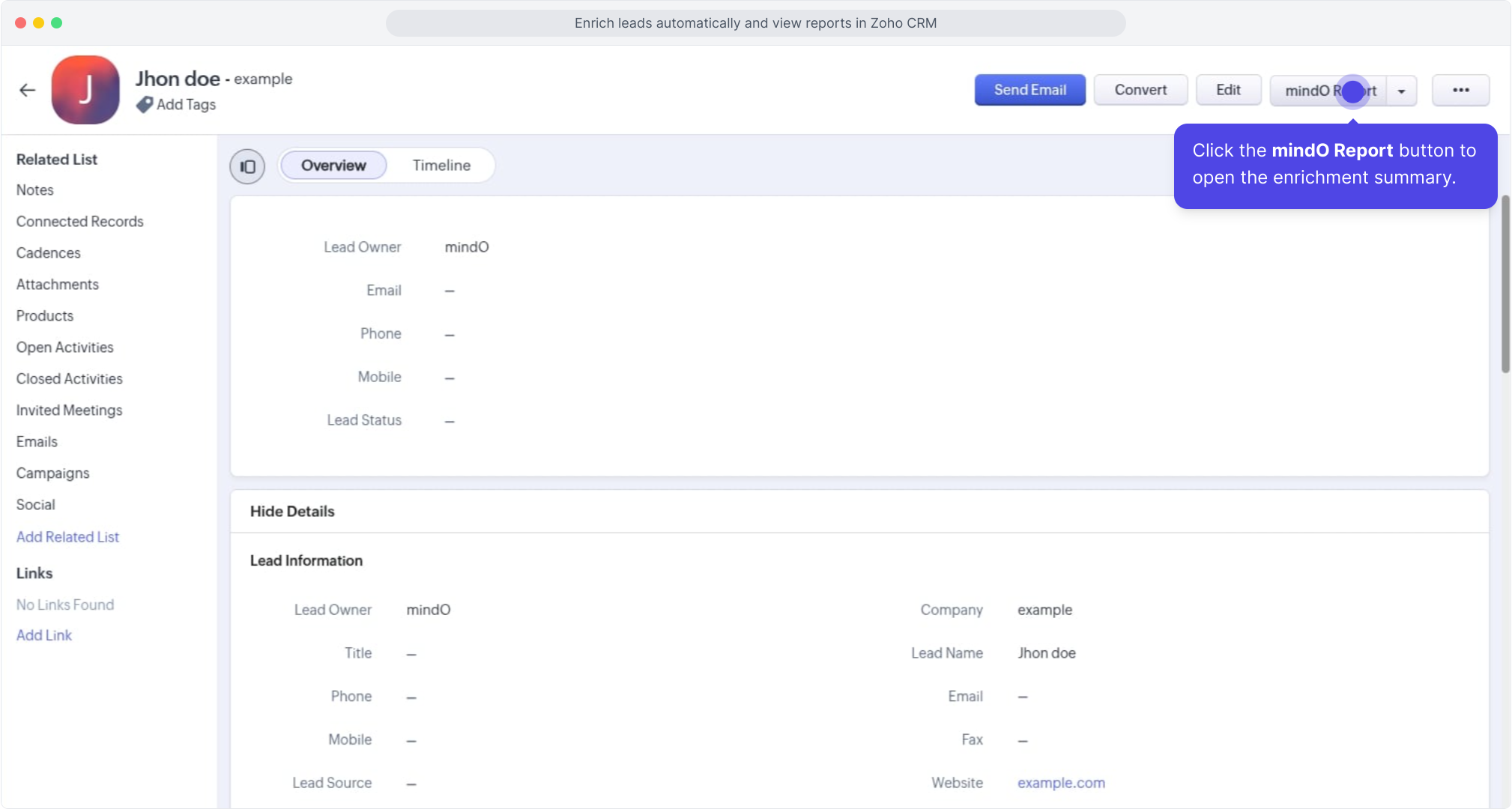The height and width of the screenshot is (809, 1512).
Task: Open the example.com website link
Action: click(x=1061, y=783)
